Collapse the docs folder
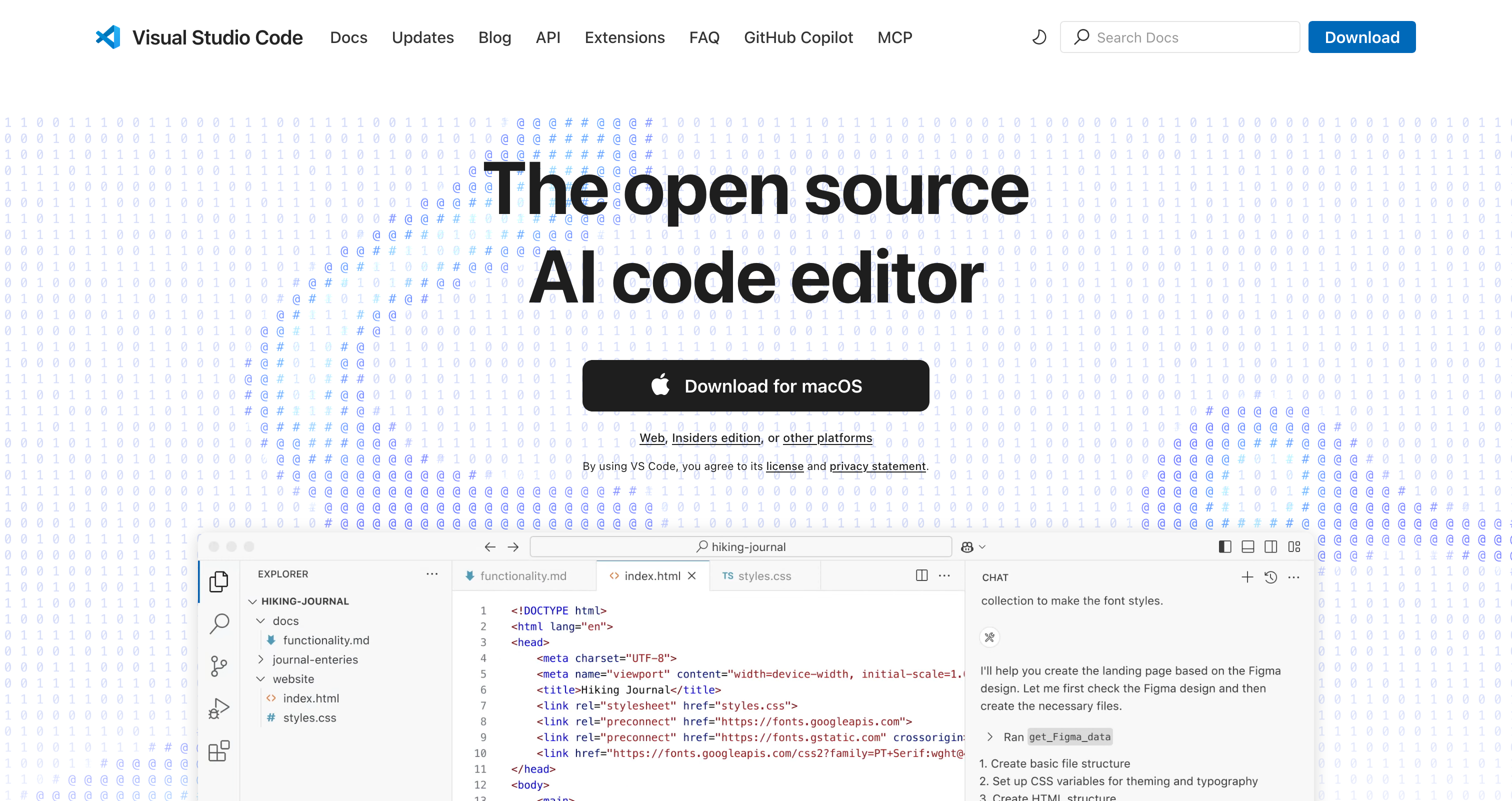This screenshot has height=801, width=1512. tap(260, 621)
